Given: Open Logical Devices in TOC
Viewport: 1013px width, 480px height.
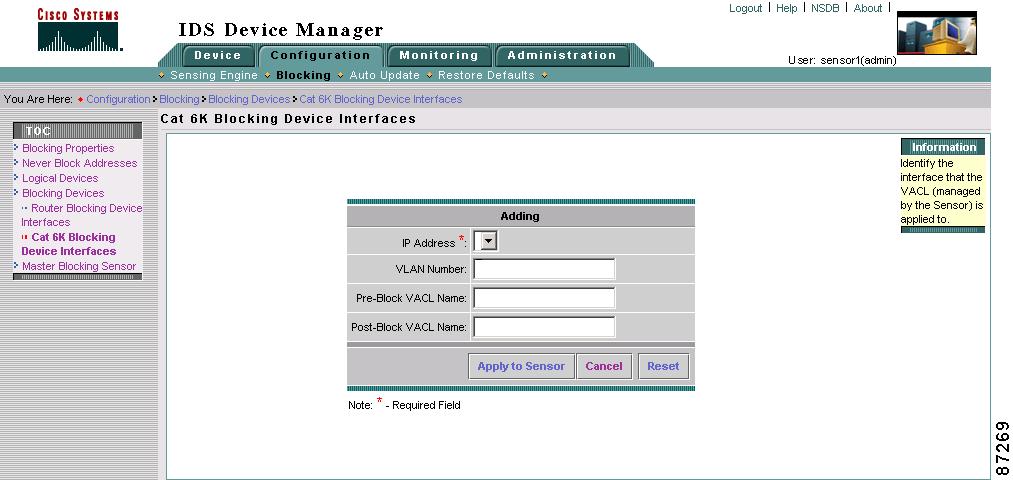Looking at the screenshot, I should [x=60, y=178].
